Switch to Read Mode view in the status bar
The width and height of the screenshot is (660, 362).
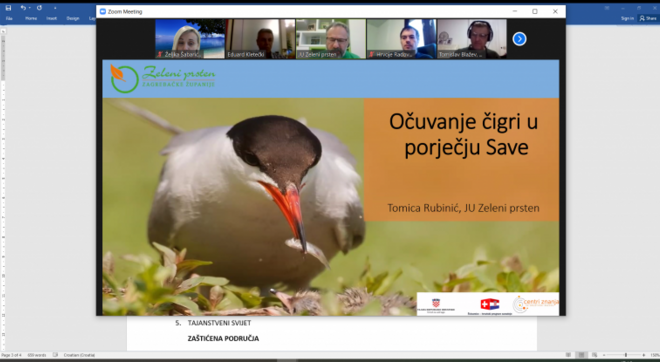pyautogui.click(x=568, y=355)
